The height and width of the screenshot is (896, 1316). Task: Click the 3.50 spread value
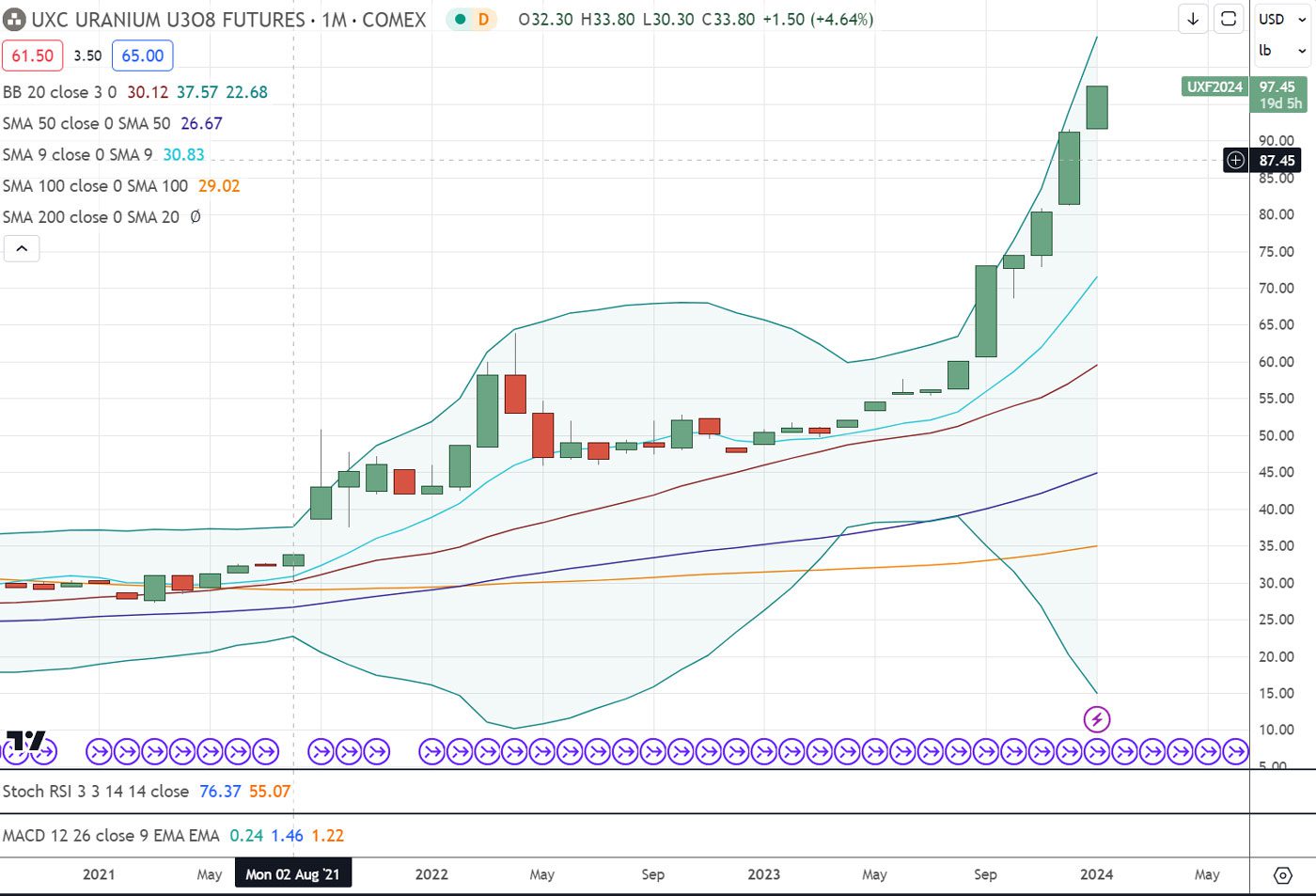(87, 55)
